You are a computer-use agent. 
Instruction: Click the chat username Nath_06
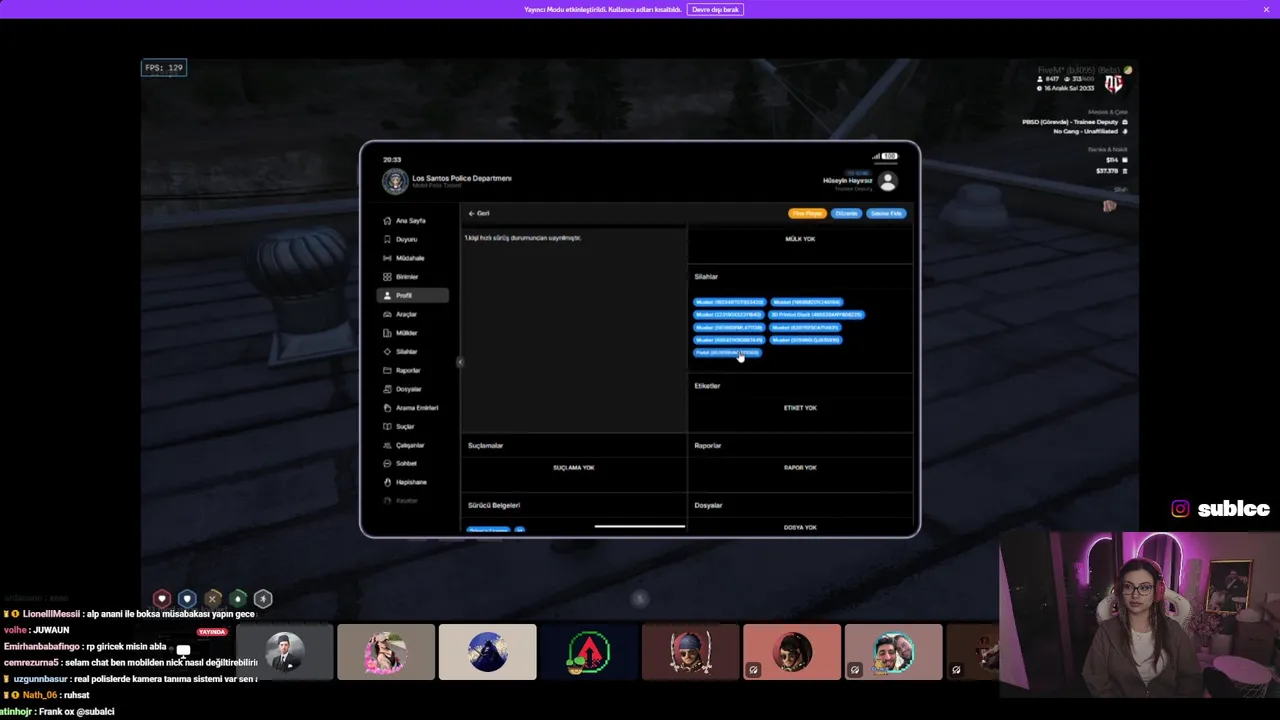coord(40,695)
